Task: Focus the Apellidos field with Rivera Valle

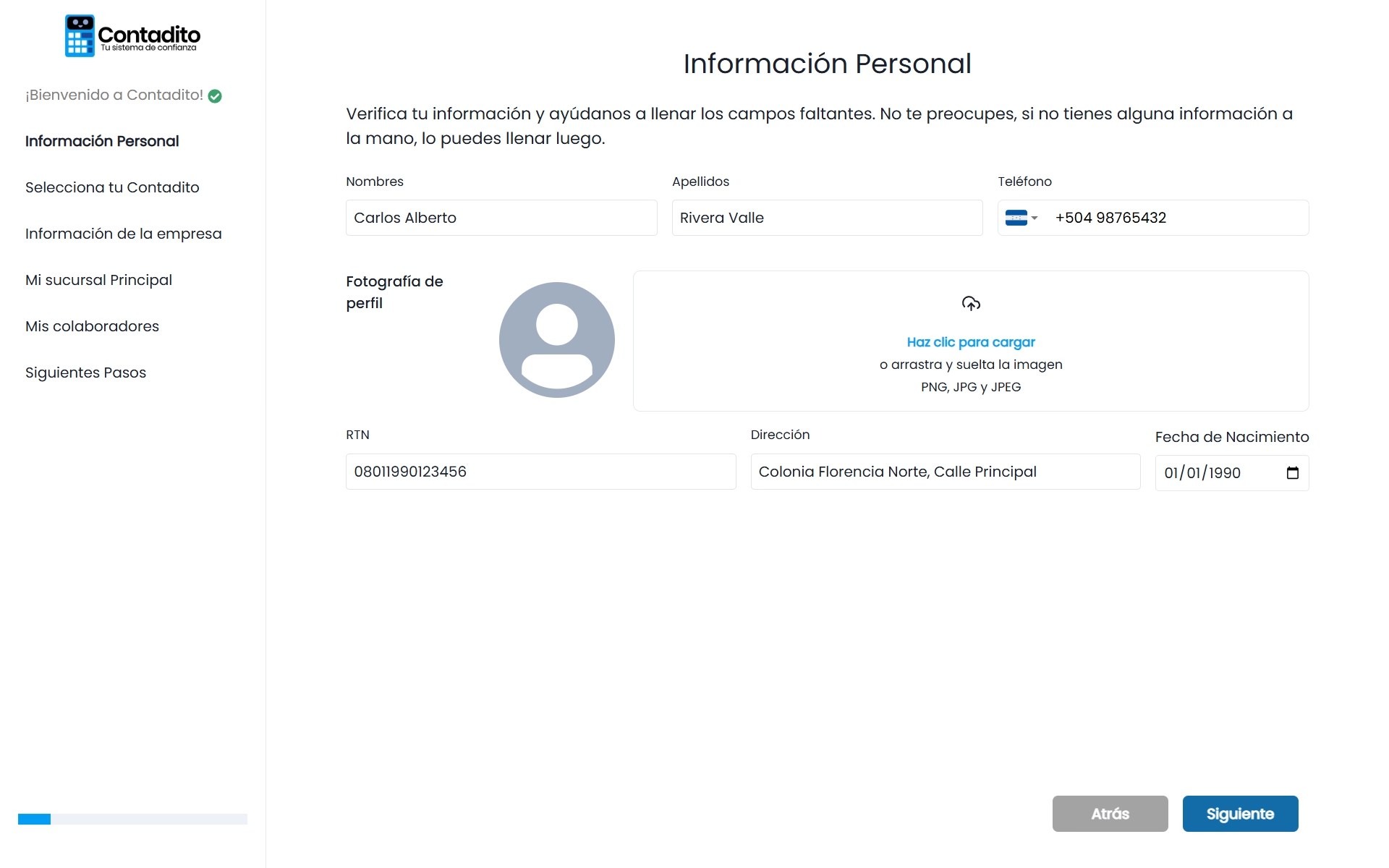Action: [827, 218]
